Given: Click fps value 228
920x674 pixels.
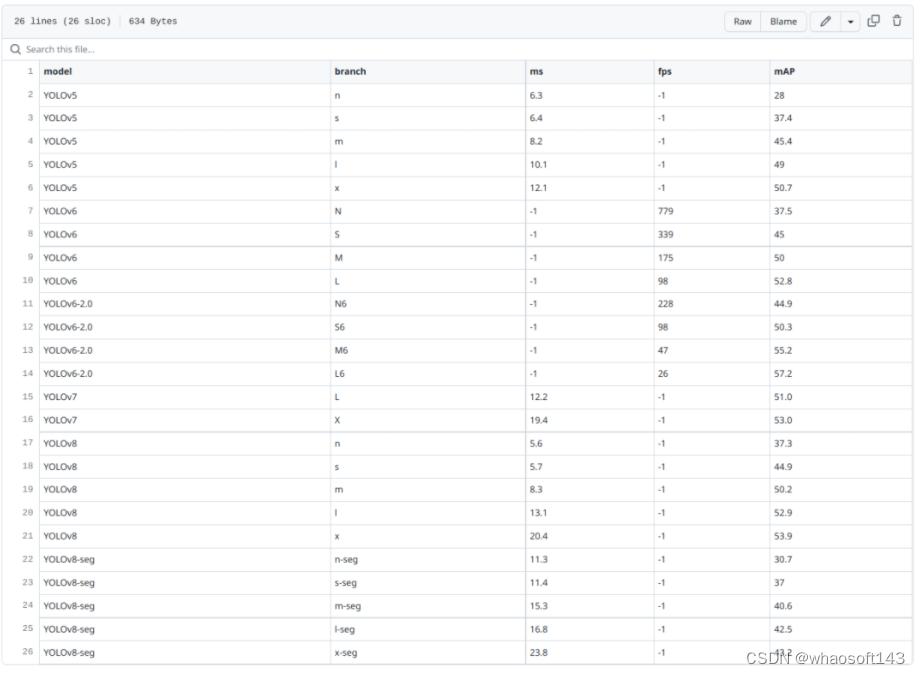Looking at the screenshot, I should (665, 304).
